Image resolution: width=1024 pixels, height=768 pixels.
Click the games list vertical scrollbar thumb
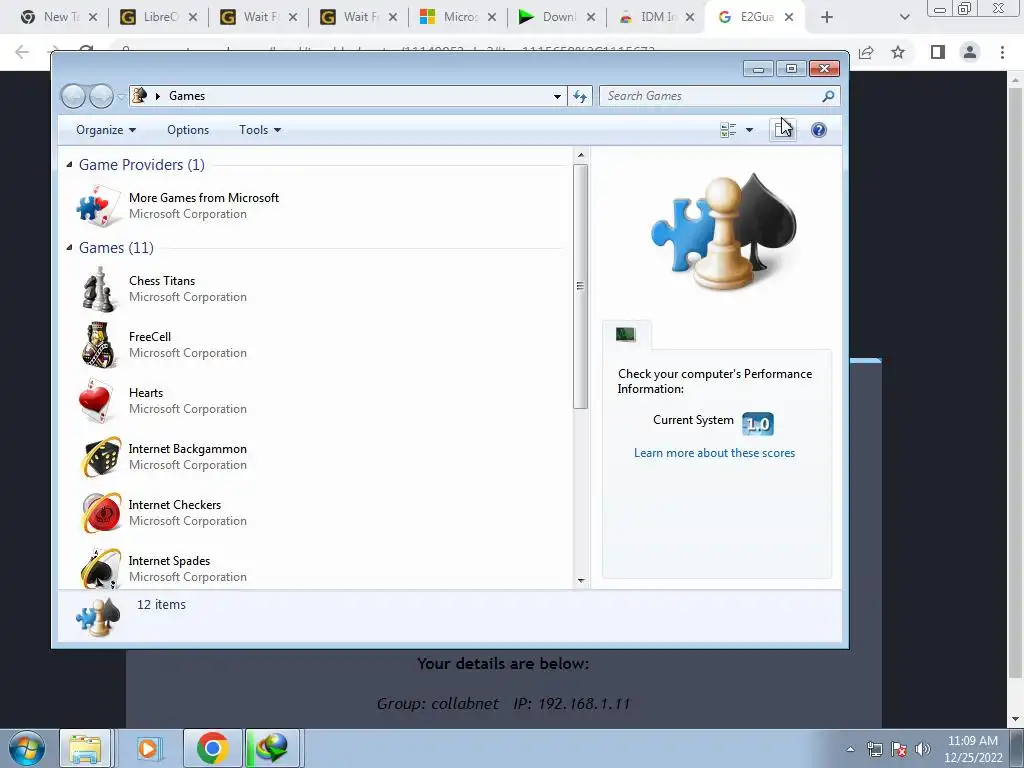click(x=580, y=286)
